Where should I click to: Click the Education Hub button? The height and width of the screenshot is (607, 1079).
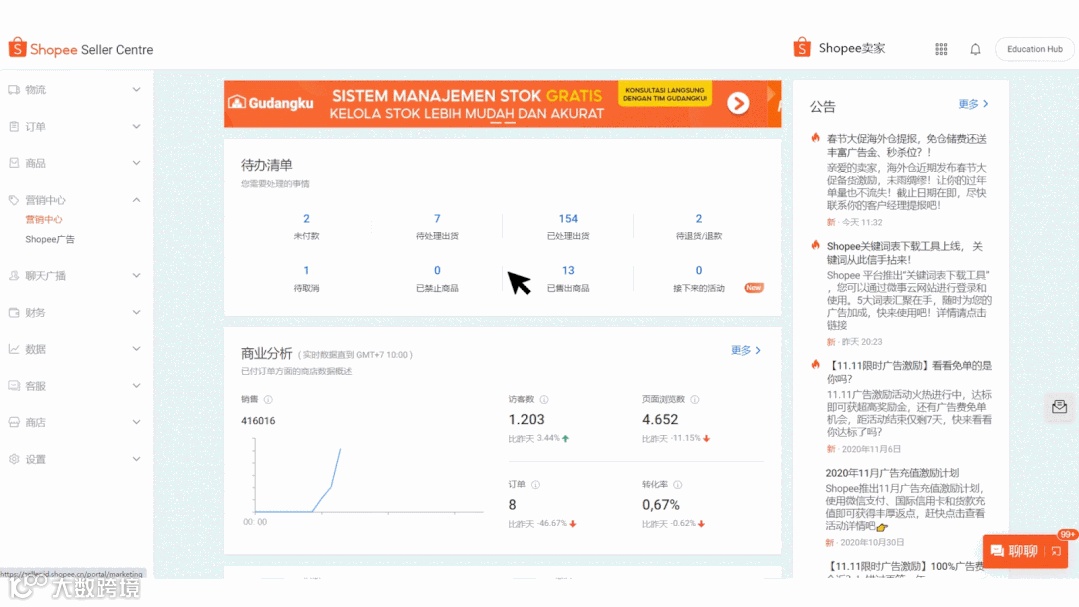pyautogui.click(x=1034, y=50)
